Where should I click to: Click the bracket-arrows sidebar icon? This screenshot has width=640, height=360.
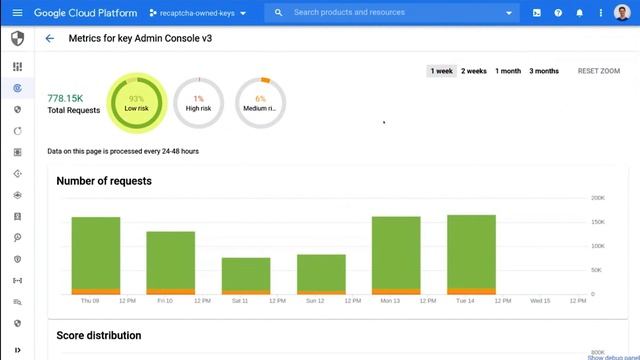click(17, 280)
